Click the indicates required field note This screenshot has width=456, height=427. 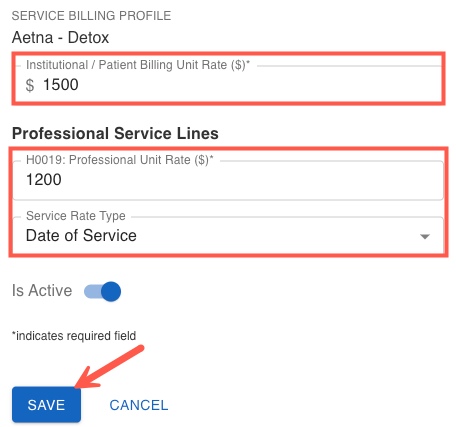pyautogui.click(x=74, y=336)
